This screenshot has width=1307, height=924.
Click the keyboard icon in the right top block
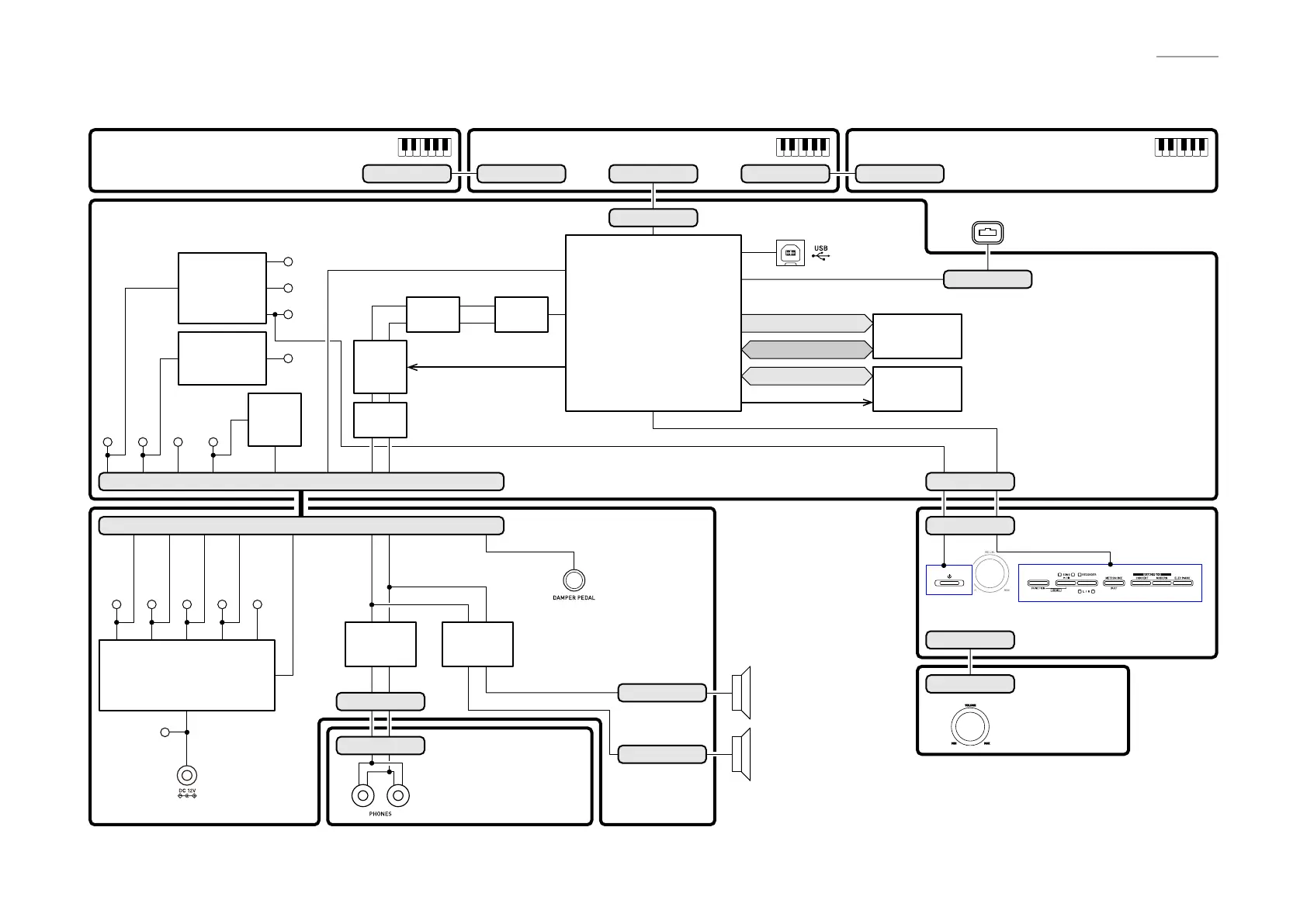tap(1182, 147)
